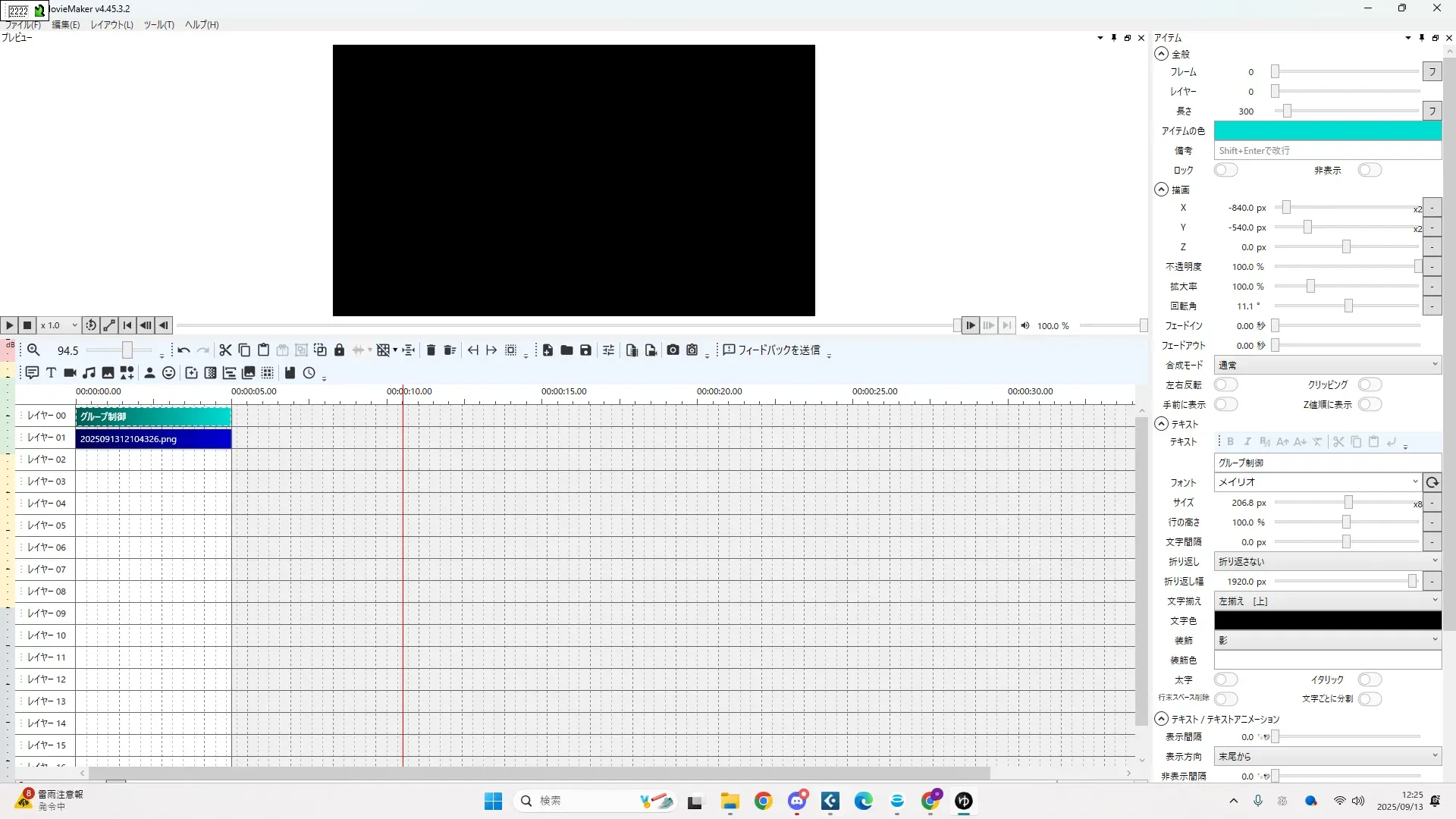
Task: Add a video item with the camera icon
Action: (70, 373)
